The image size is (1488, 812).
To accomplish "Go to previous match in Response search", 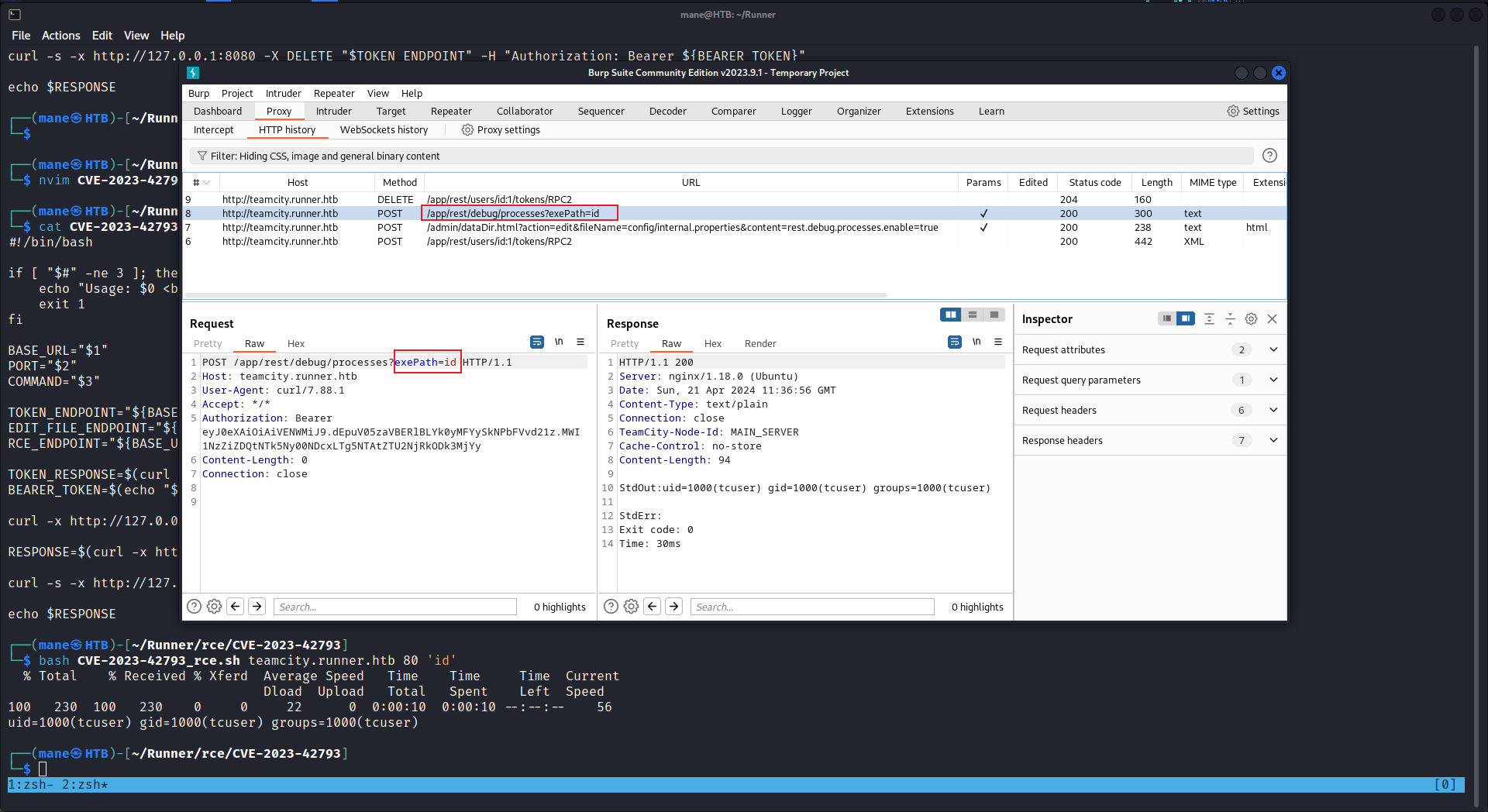I will [x=653, y=607].
